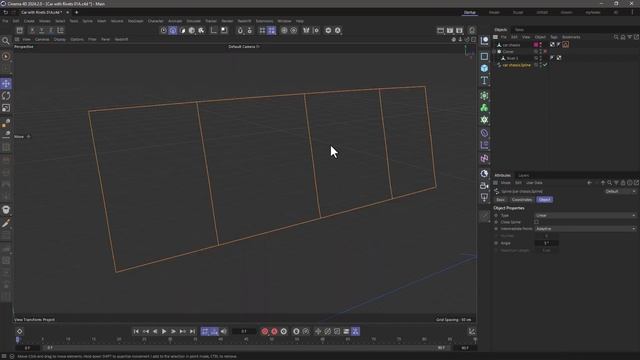
Task: Toggle the highlighted snap icon in toolbar
Action: click(x=271, y=31)
